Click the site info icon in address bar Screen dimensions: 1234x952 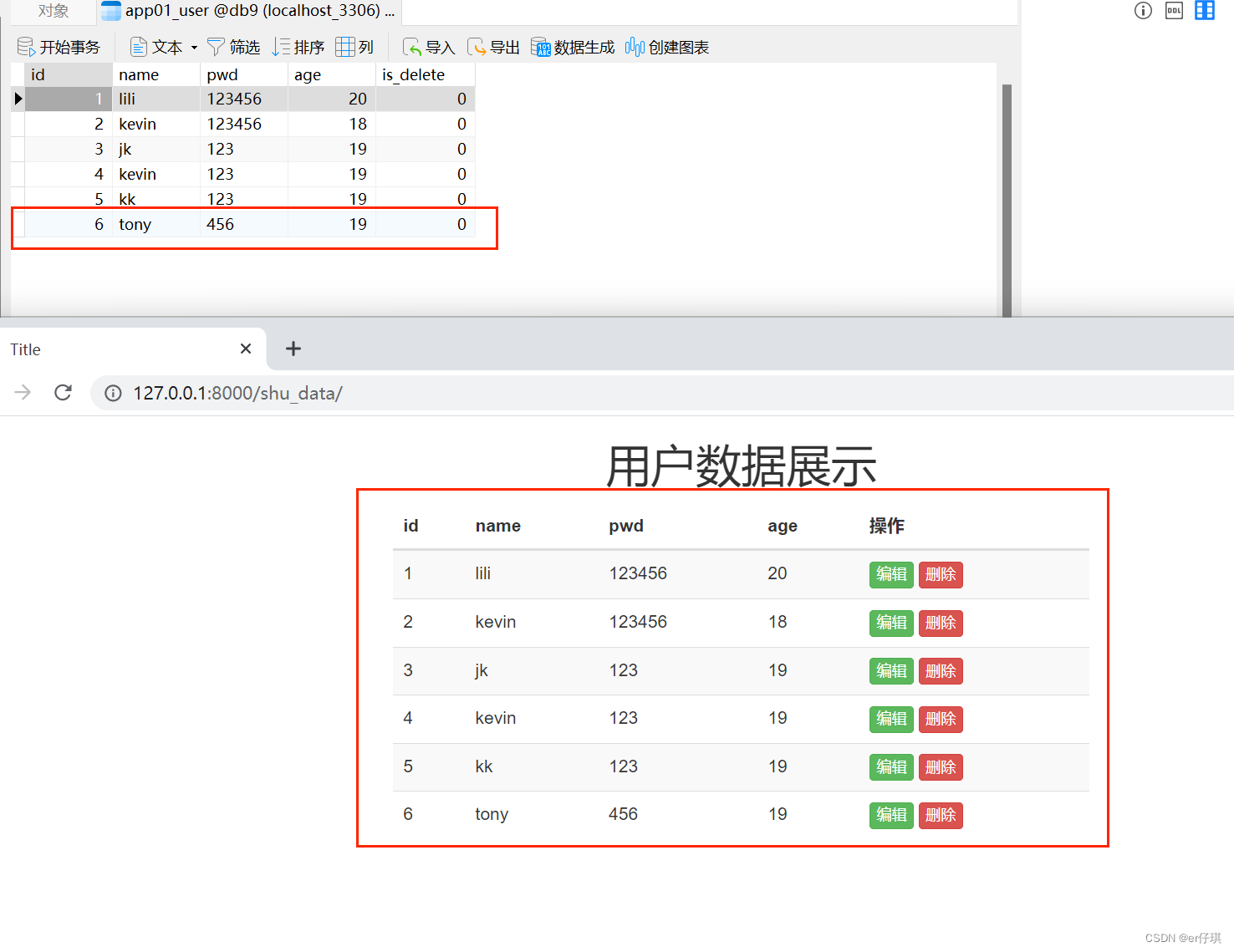[113, 393]
